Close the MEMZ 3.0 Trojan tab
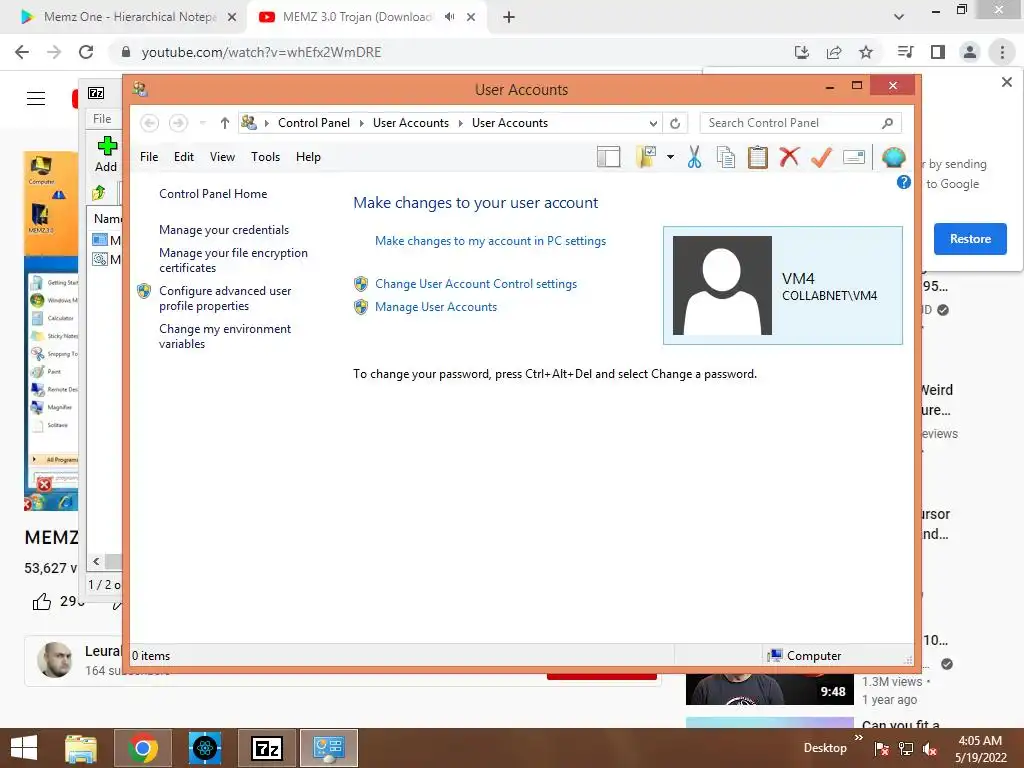Image resolution: width=1024 pixels, height=768 pixels. tap(471, 17)
